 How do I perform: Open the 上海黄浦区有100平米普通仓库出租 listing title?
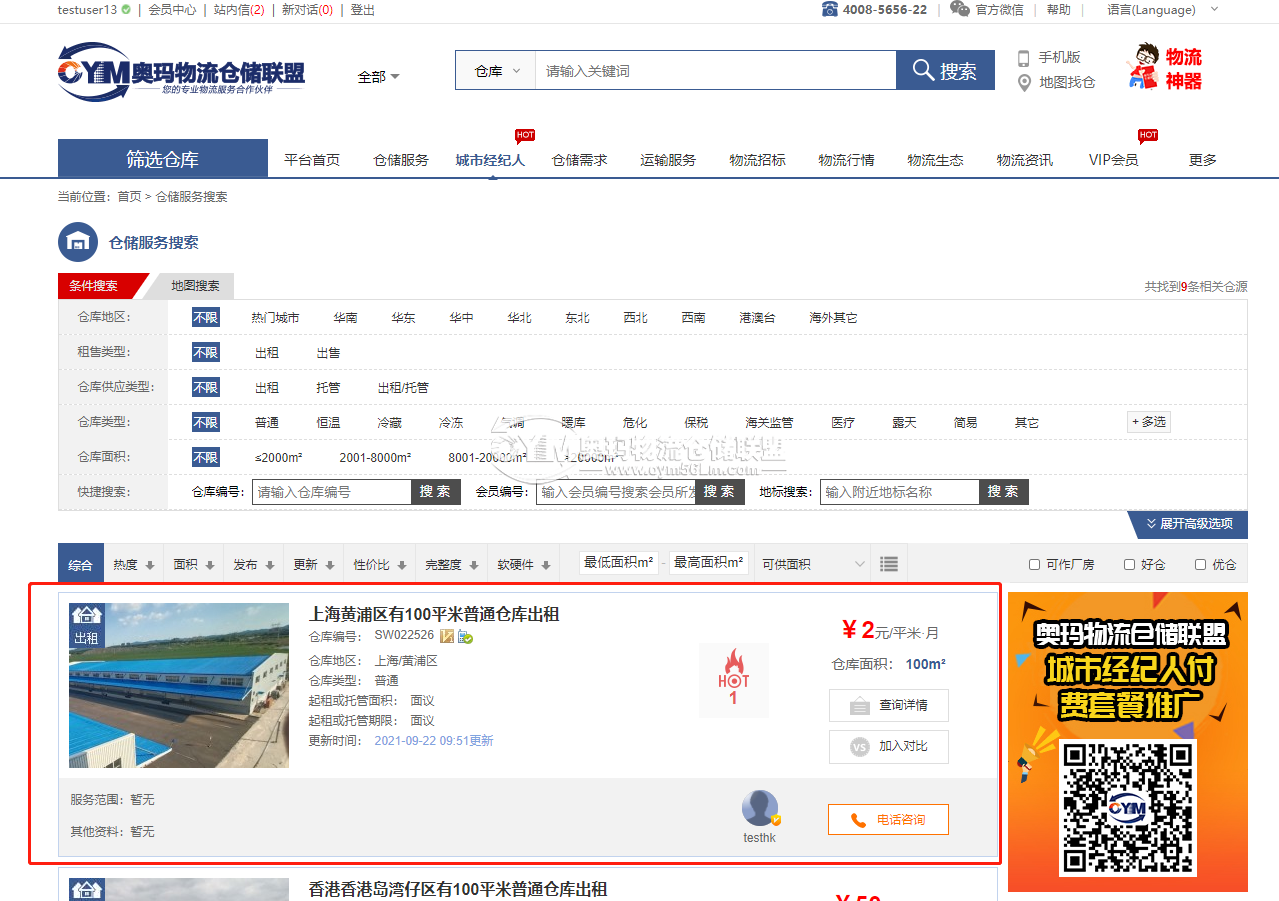pyautogui.click(x=434, y=614)
